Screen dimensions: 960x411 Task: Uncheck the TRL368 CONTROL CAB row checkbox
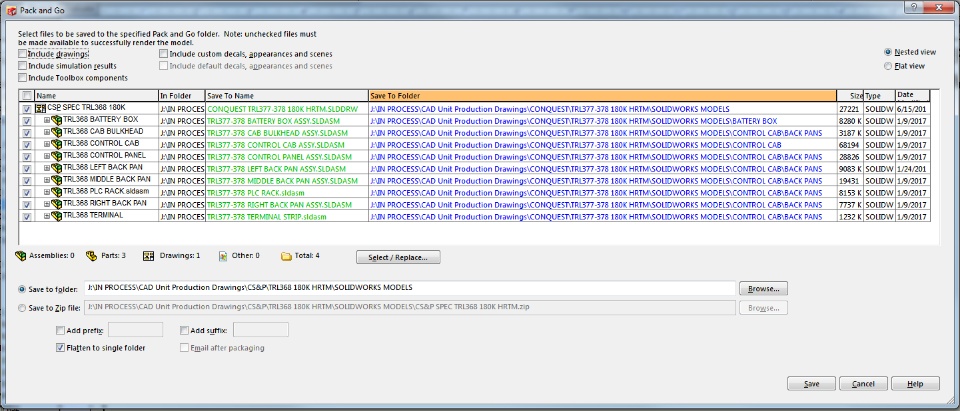coord(26,145)
